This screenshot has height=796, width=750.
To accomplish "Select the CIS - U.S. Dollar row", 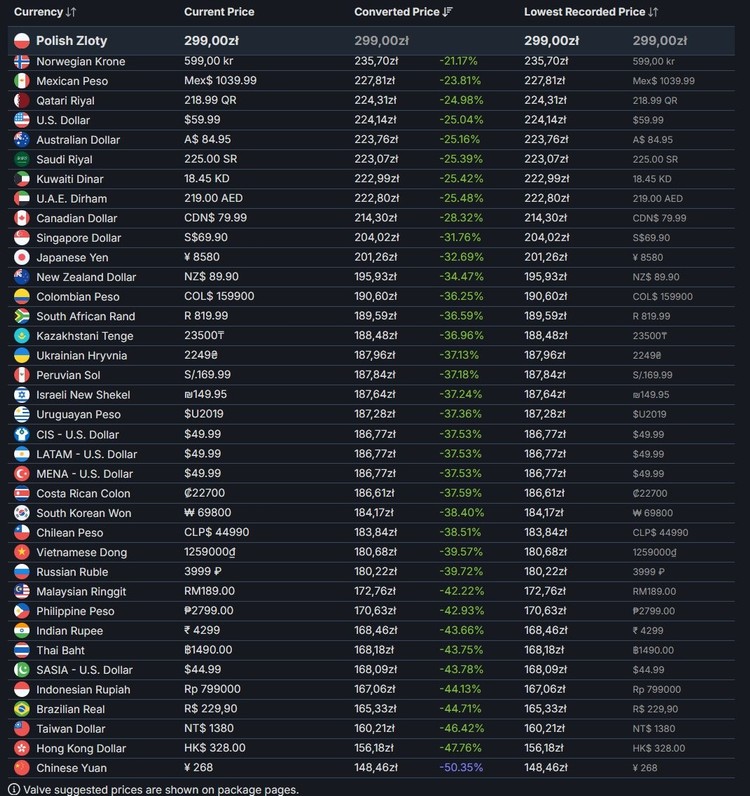I will [371, 435].
